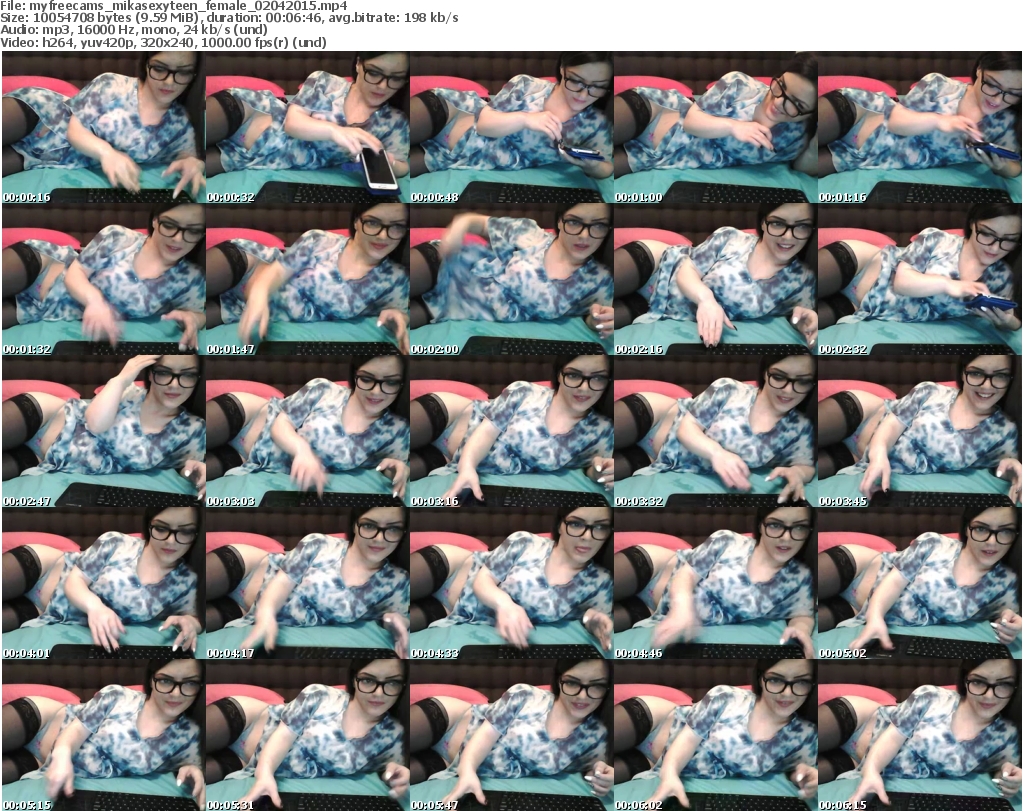1024x811 pixels.
Task: Pick the frame at 00:01:47
Action: [308, 279]
